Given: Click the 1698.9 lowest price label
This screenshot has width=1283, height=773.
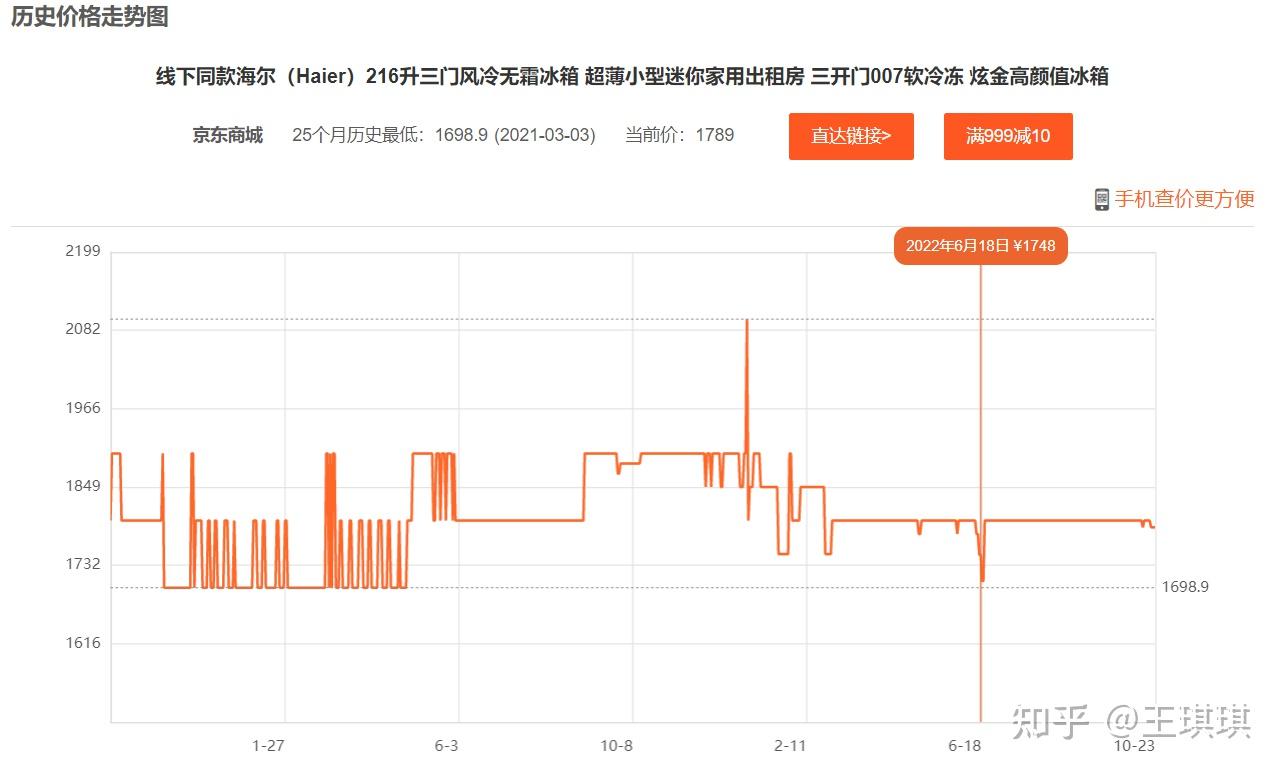Looking at the screenshot, I should tap(1185, 587).
